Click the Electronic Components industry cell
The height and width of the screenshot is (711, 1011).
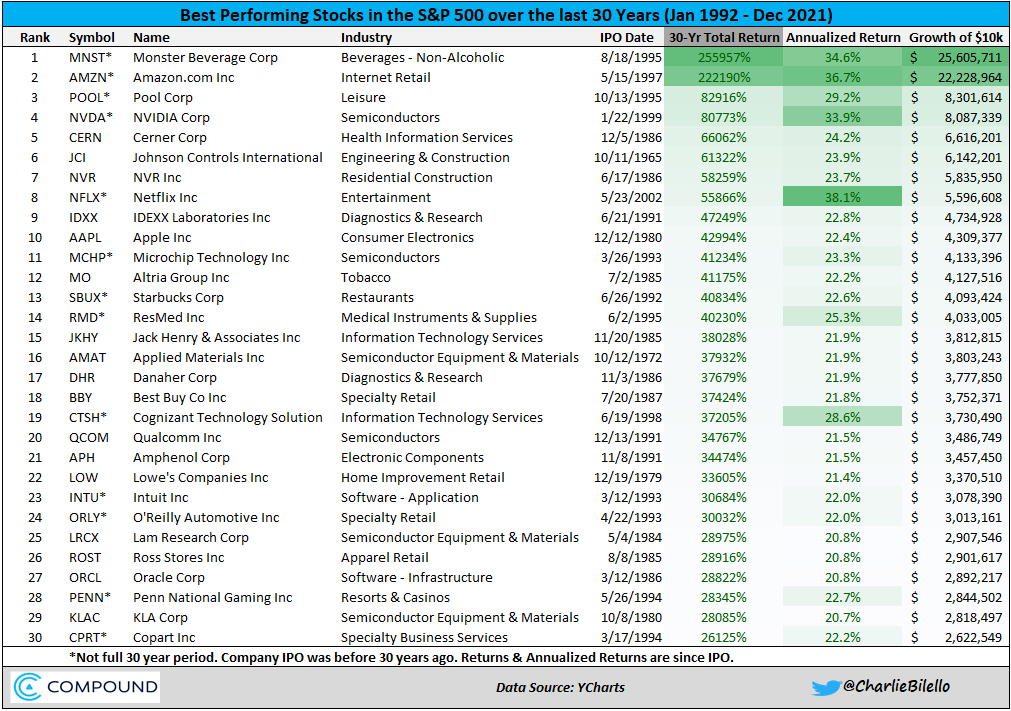(413, 457)
